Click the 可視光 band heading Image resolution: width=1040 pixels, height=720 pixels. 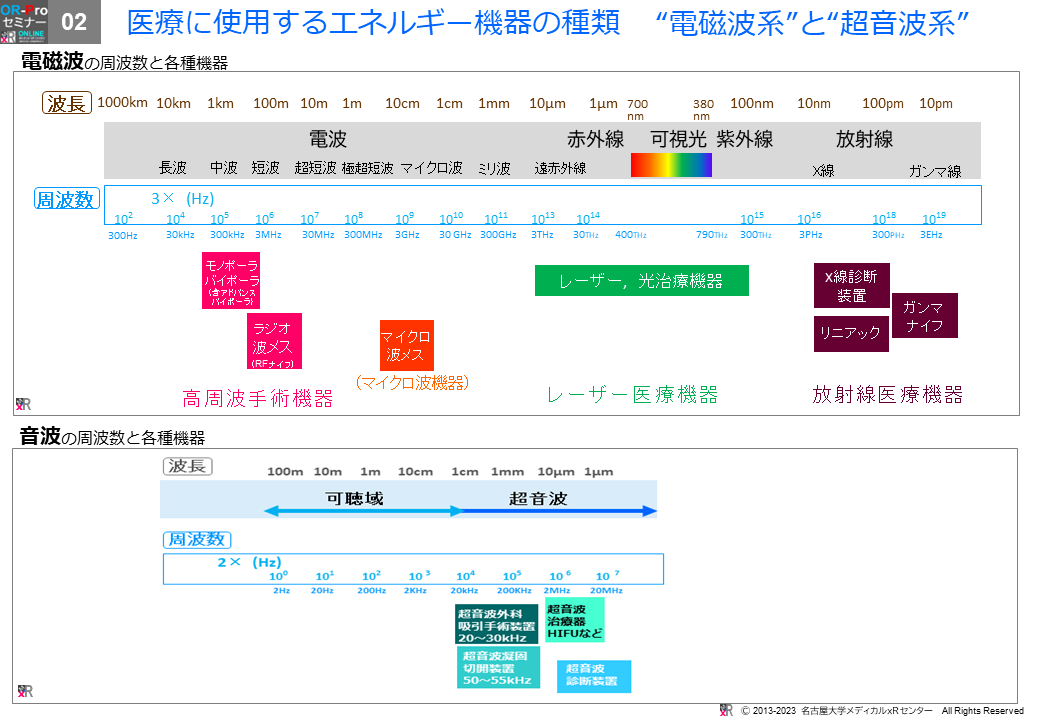click(678, 139)
